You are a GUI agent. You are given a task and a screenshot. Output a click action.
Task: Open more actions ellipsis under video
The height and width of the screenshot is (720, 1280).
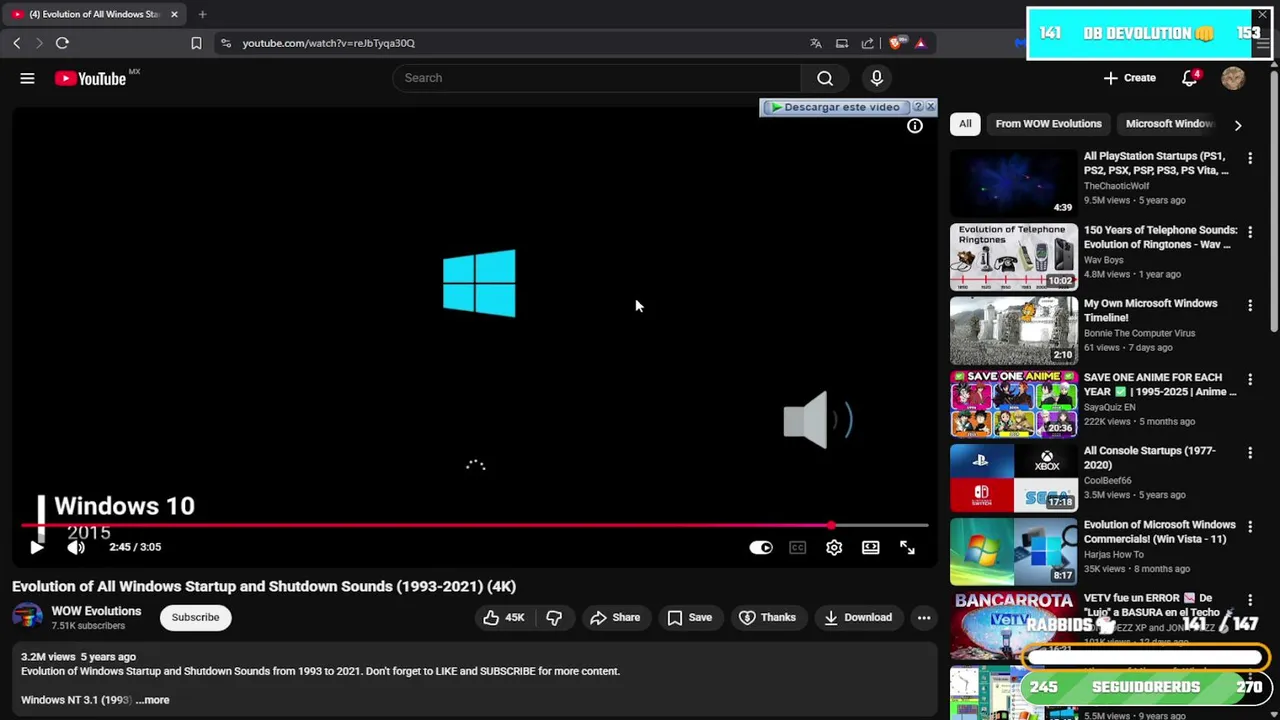[x=924, y=618]
